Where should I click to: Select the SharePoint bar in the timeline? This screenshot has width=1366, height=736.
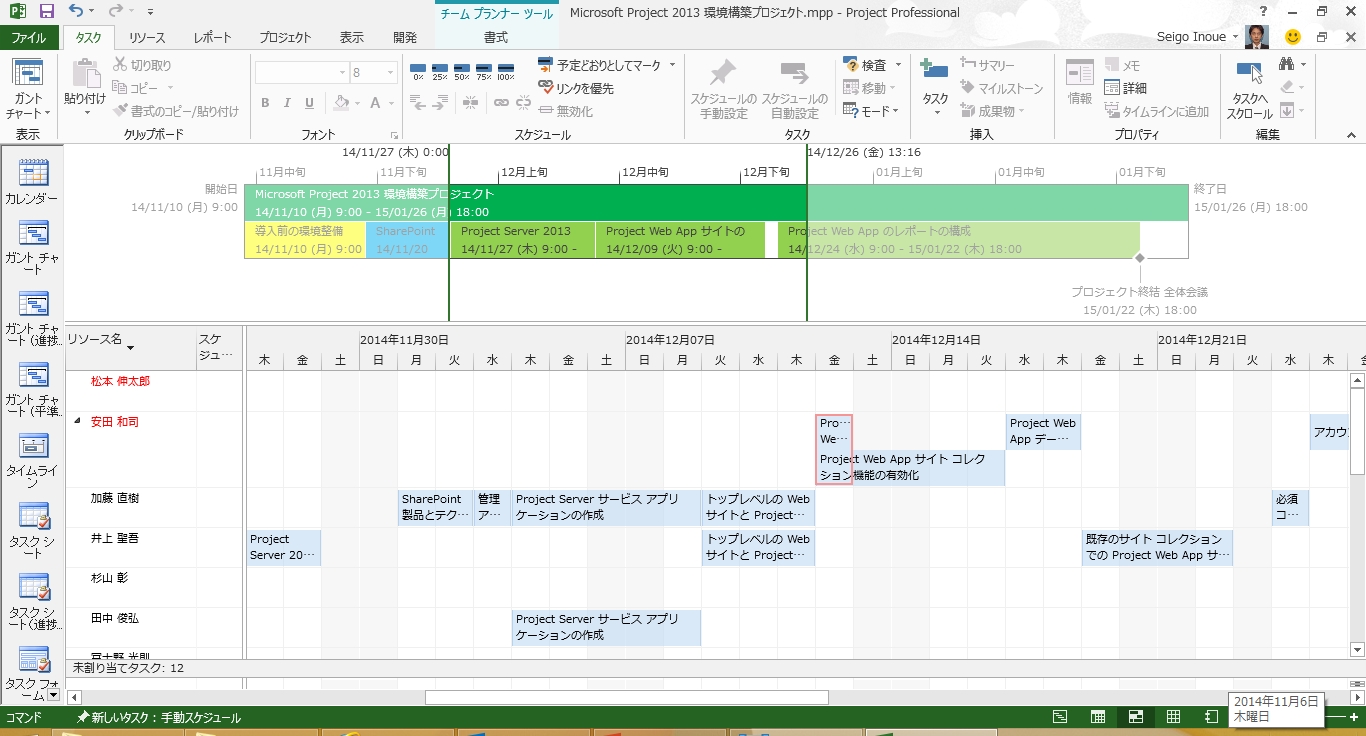tap(407, 240)
